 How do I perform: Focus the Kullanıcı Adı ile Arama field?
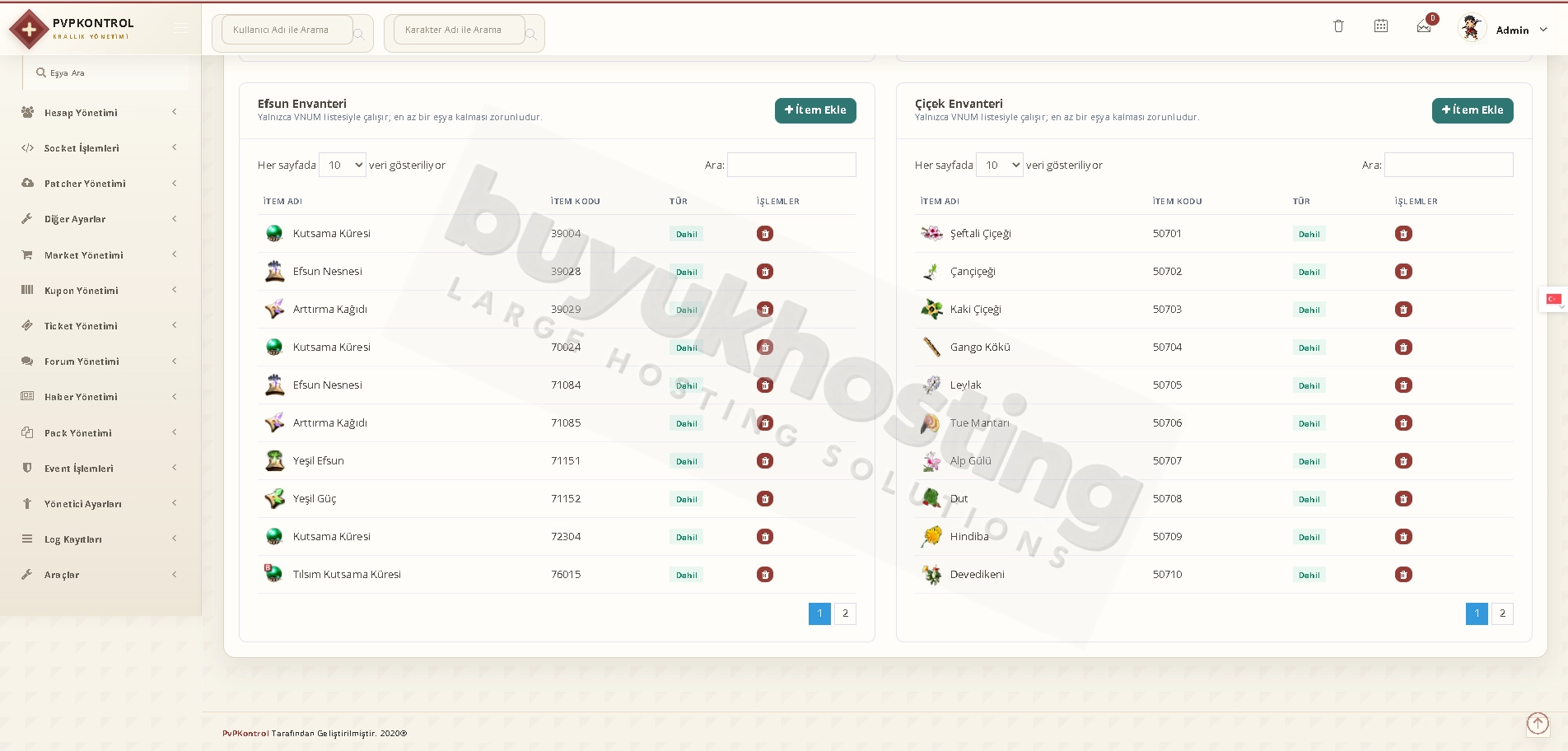tap(287, 30)
